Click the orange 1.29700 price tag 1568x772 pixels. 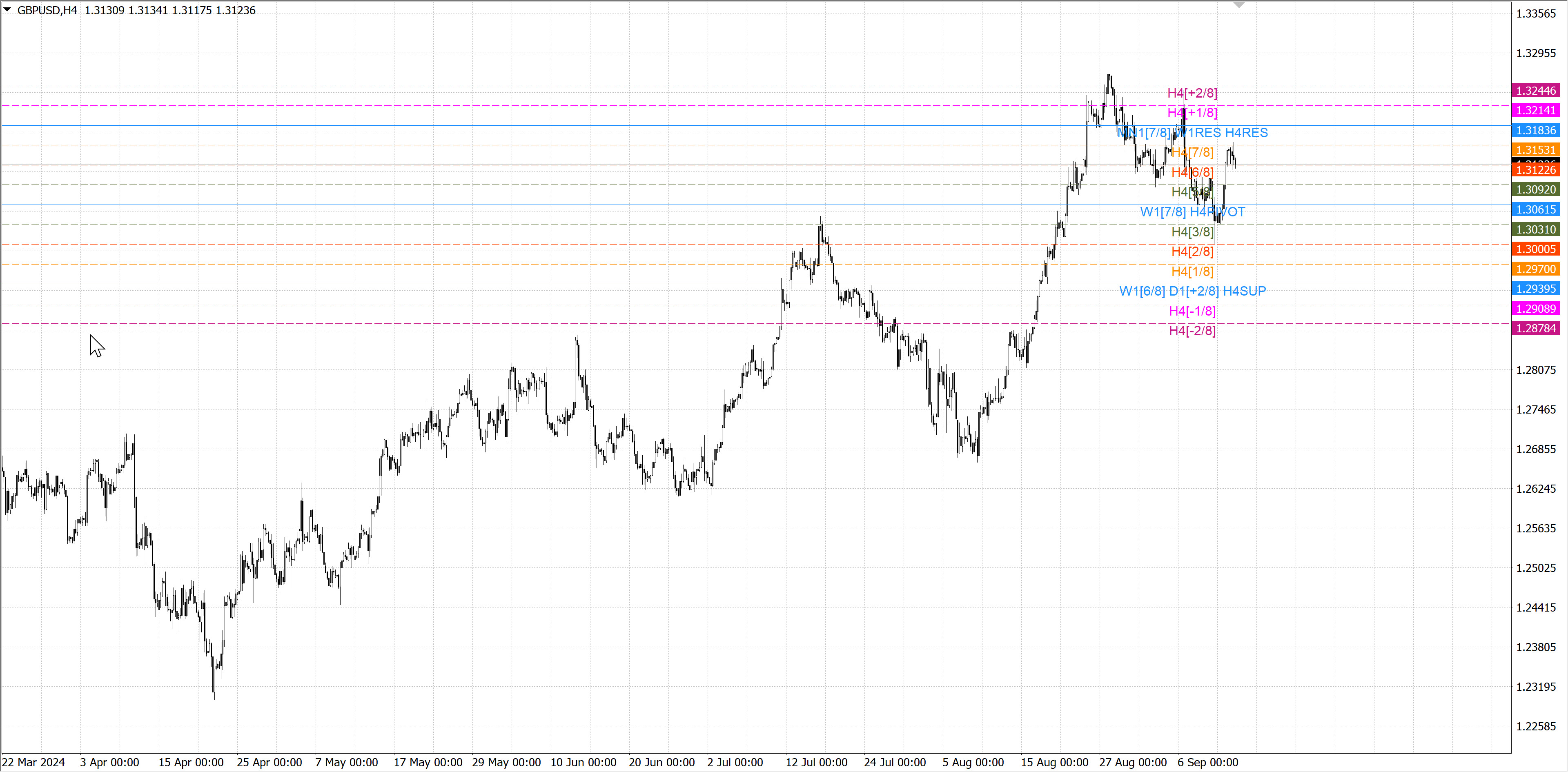[x=1535, y=269]
